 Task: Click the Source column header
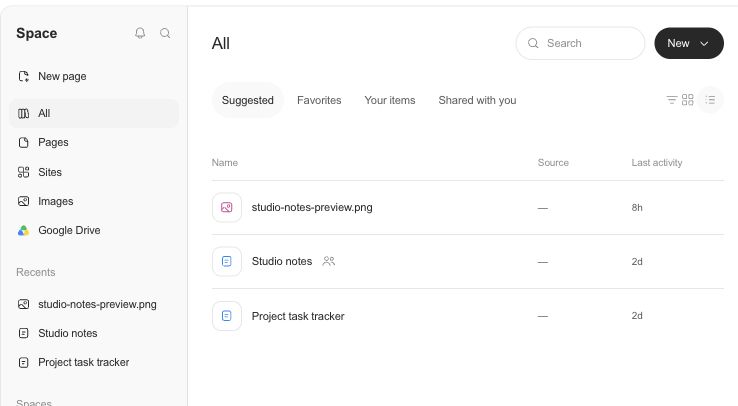click(553, 163)
